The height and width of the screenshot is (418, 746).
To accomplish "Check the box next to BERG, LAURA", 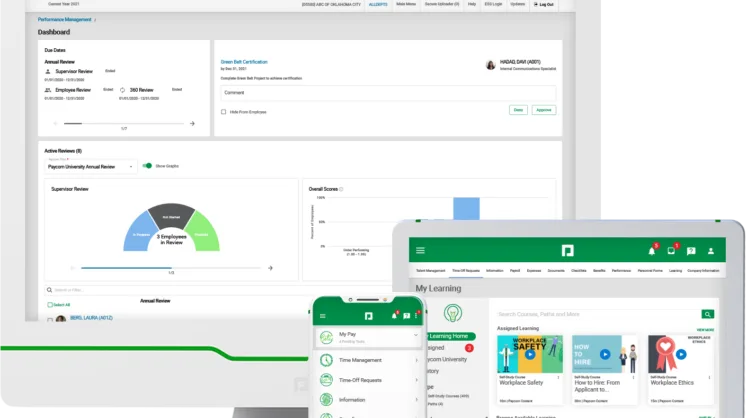I will (50, 320).
